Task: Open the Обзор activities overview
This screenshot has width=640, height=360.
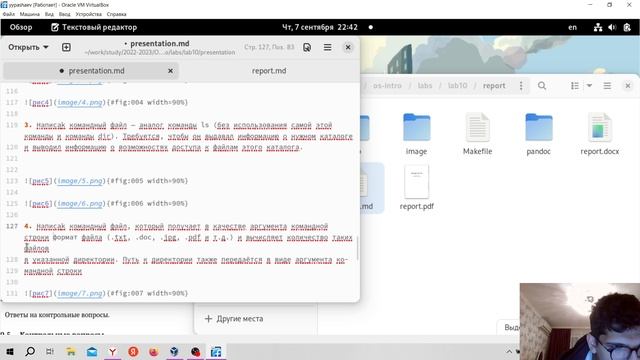Action: pos(21,27)
